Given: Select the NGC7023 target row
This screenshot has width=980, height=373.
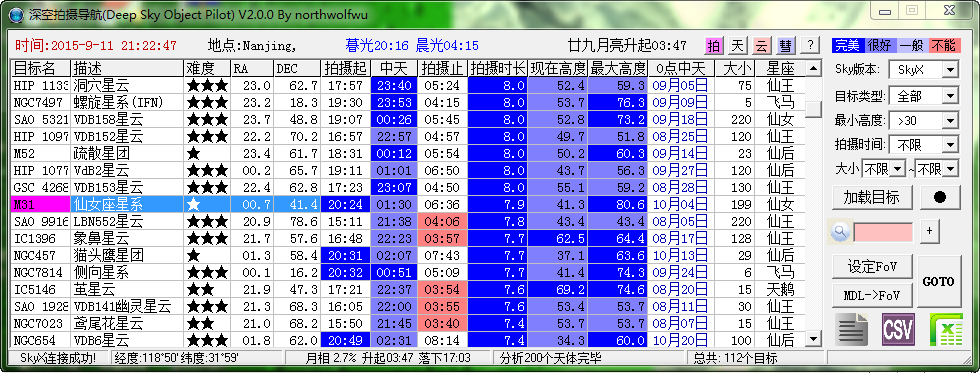Looking at the screenshot, I should coord(409,323).
